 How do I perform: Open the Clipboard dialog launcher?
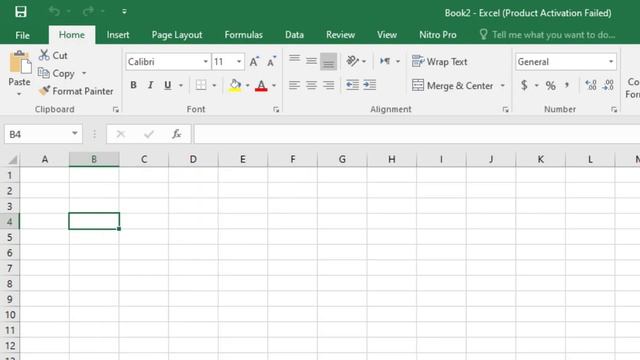[116, 109]
